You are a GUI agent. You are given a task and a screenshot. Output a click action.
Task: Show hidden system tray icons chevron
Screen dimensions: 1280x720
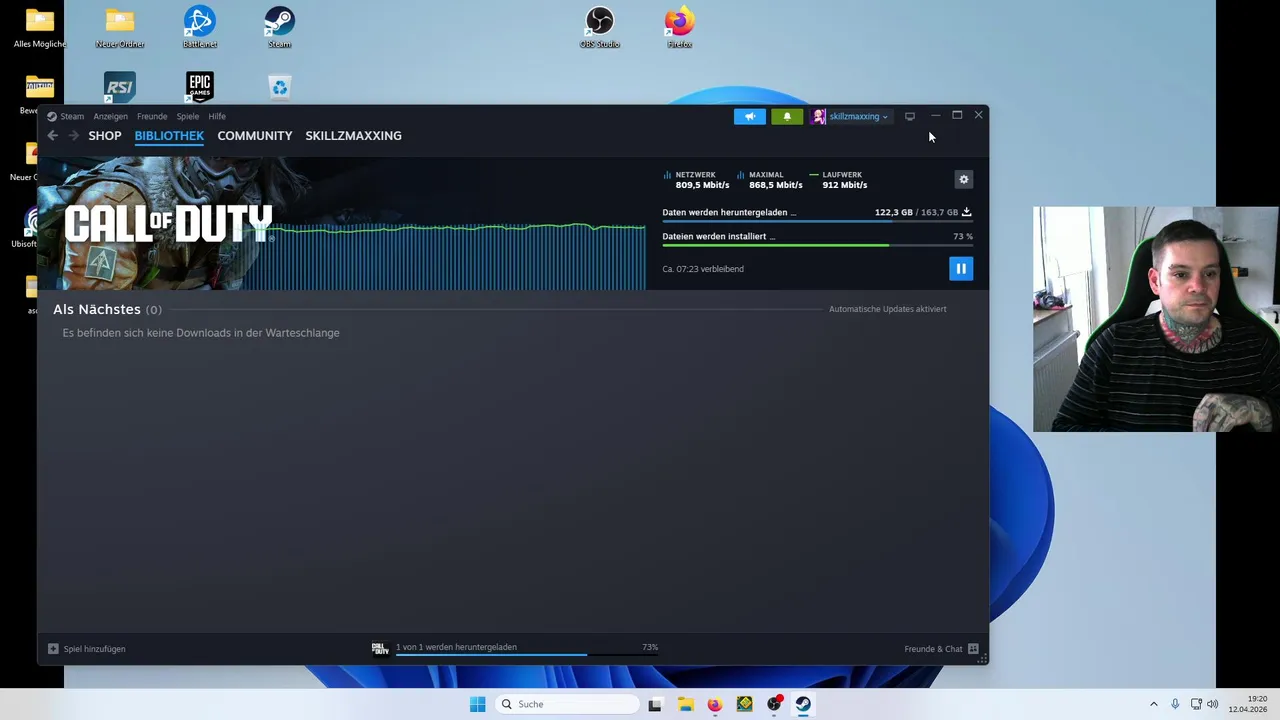point(1153,704)
